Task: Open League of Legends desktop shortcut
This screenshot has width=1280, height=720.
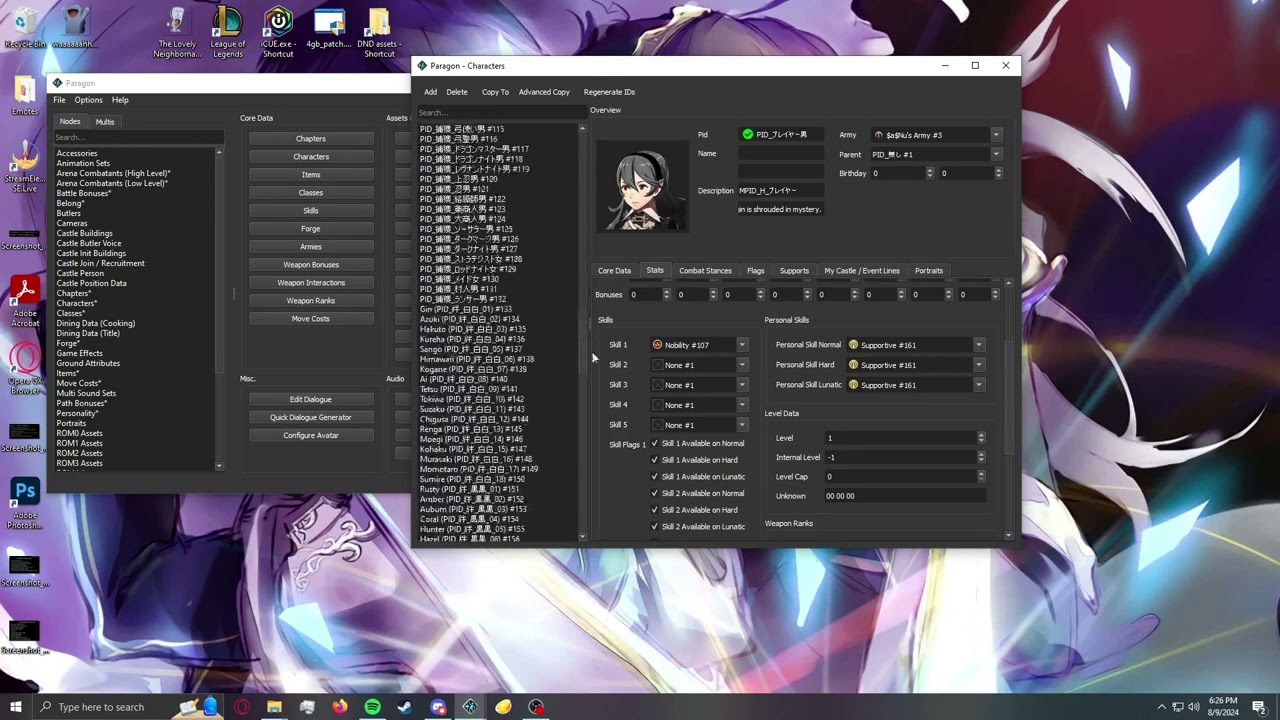Action: [227, 32]
